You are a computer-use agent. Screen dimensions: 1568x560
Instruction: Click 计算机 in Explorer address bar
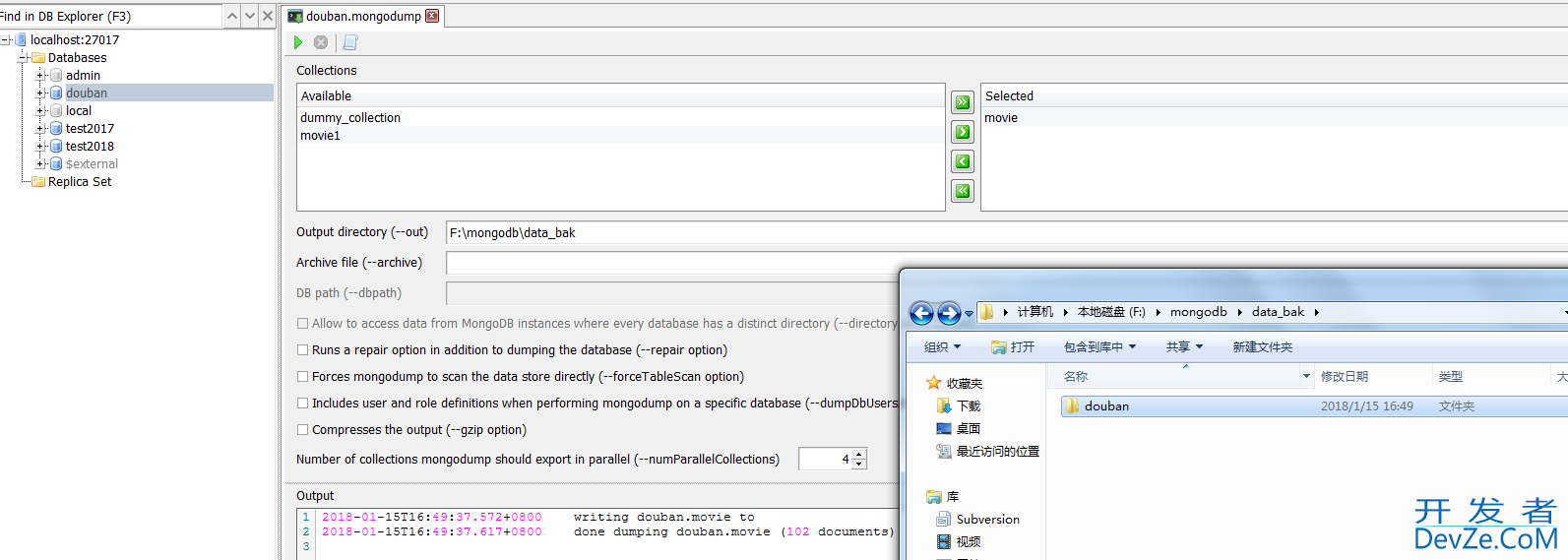[1035, 312]
